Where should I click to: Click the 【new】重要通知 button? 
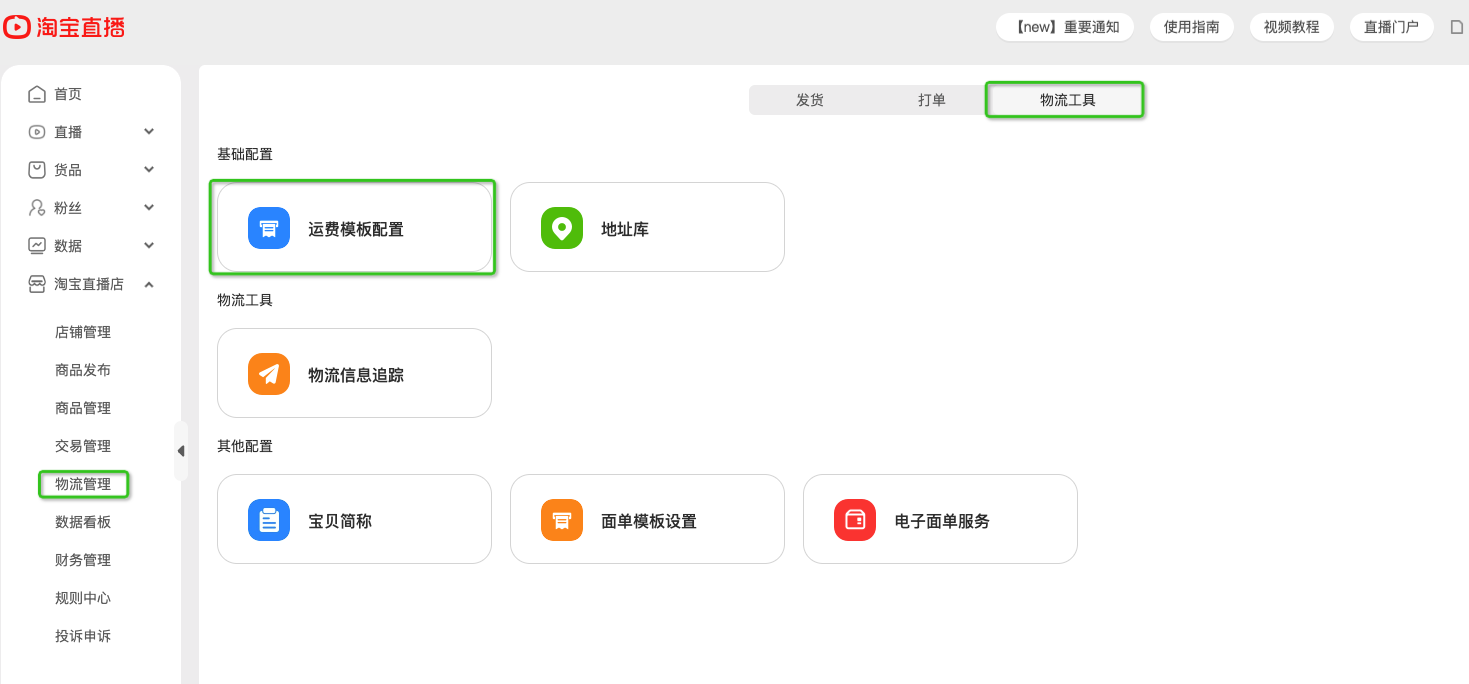click(1065, 27)
